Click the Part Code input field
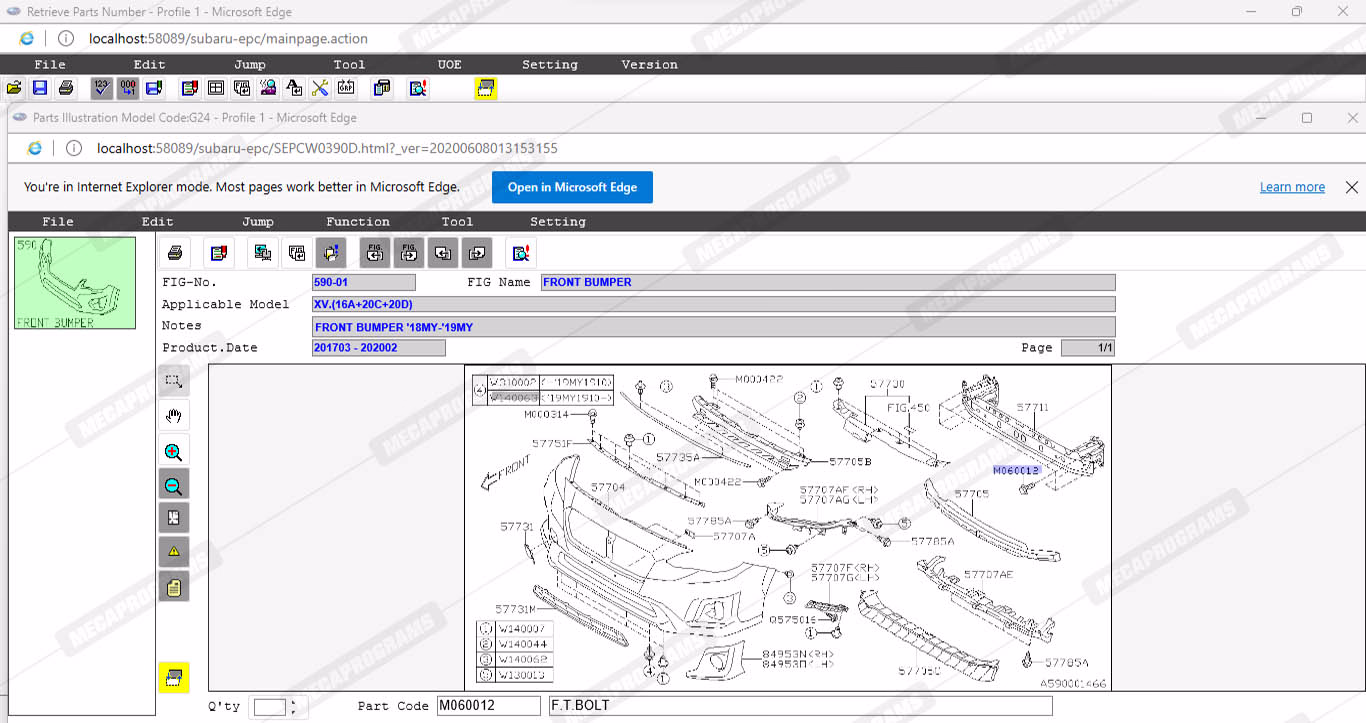Viewport: 1366px width, 723px height. (488, 706)
